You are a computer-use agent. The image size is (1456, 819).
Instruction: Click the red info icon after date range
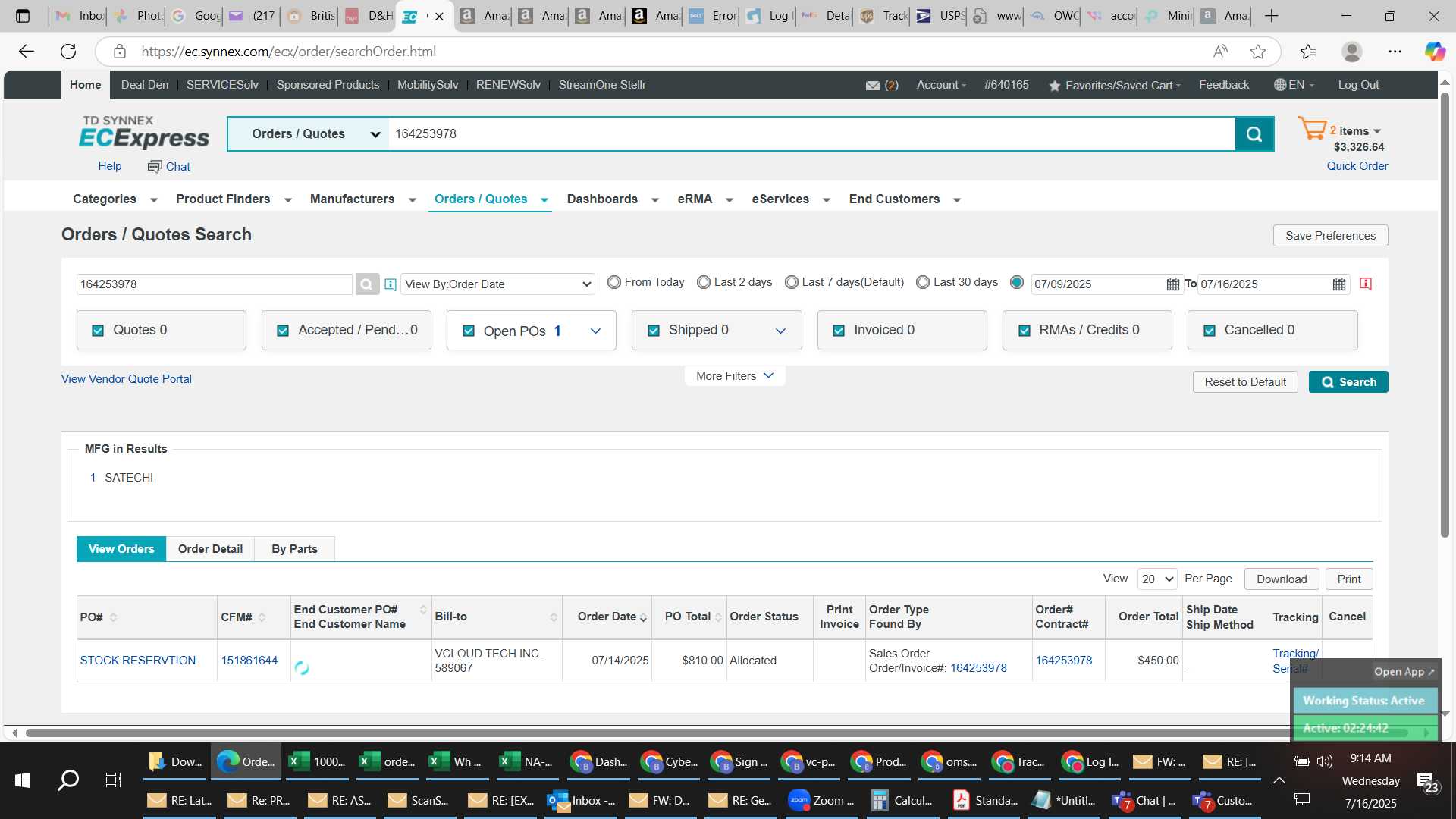point(1366,284)
